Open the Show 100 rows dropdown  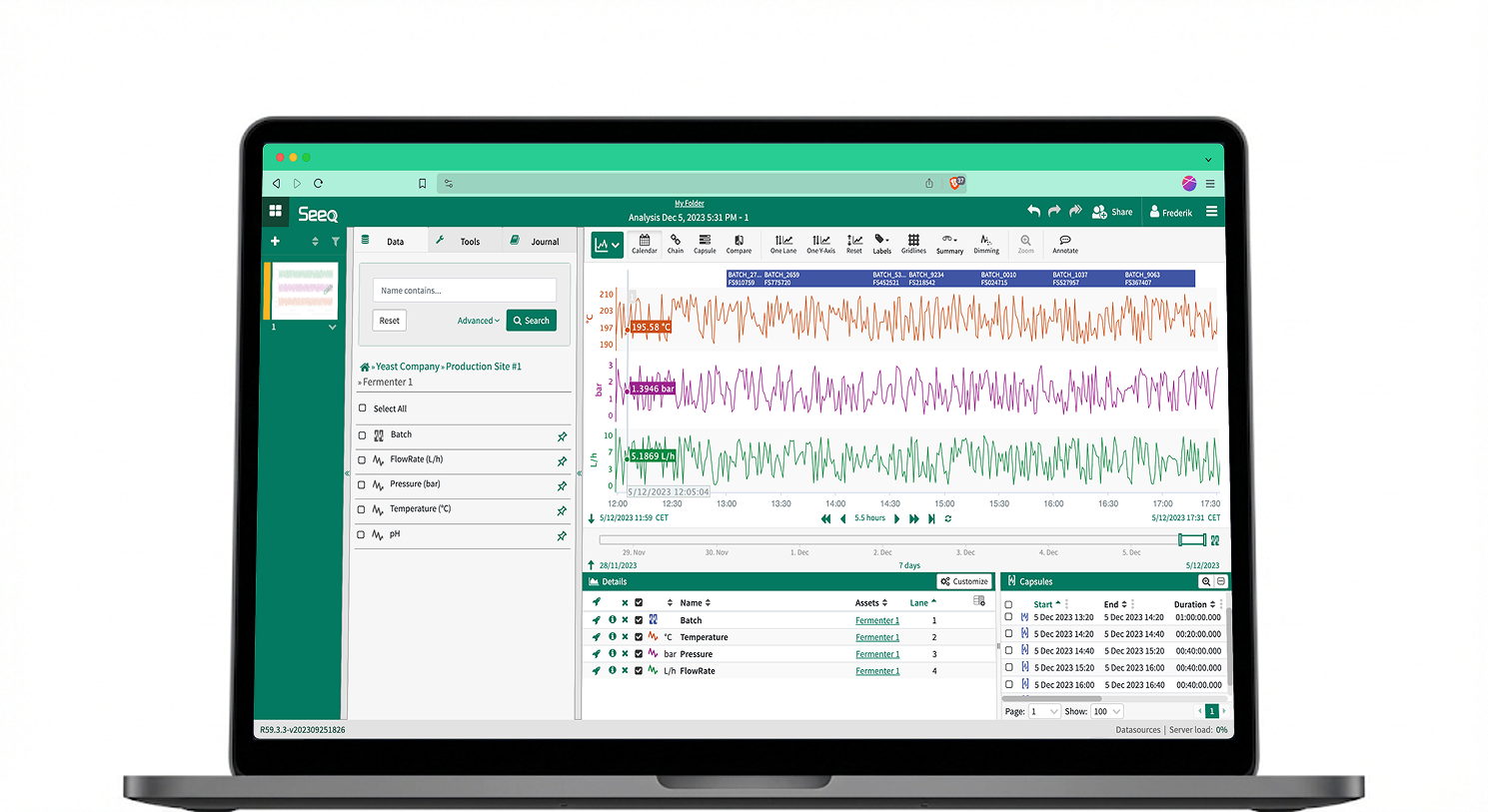tap(1107, 711)
